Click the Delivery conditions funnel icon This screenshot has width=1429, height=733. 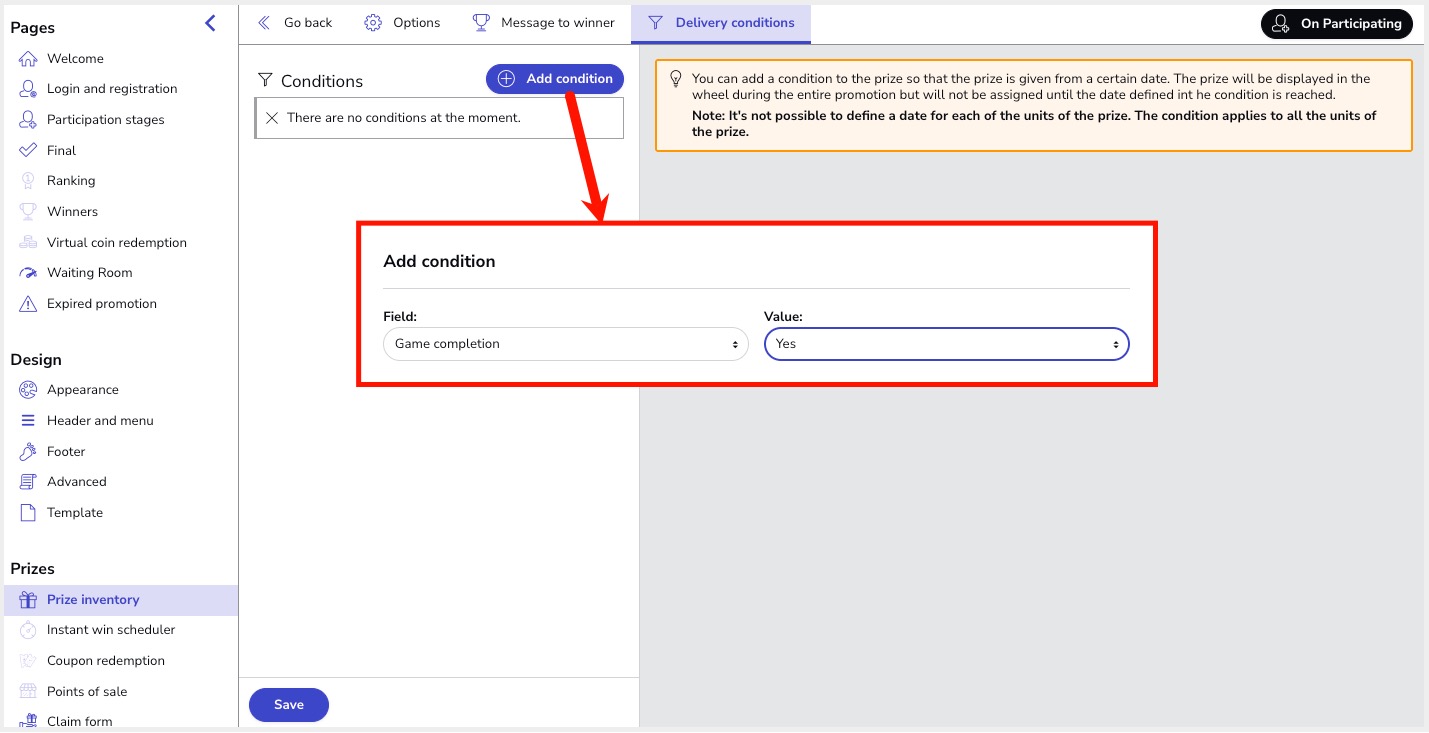click(656, 22)
